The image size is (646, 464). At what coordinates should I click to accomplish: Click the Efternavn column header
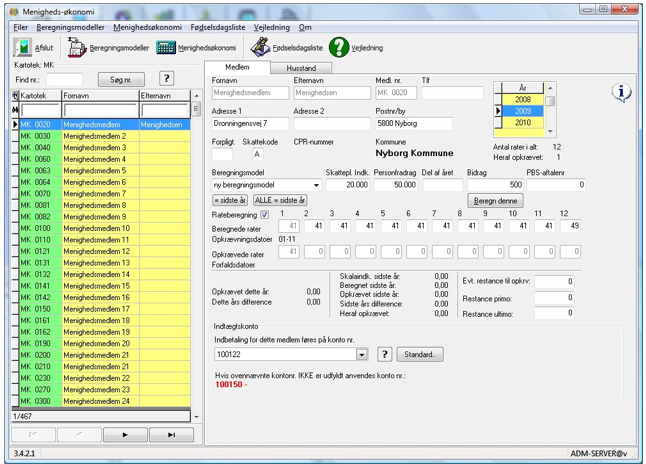165,96
